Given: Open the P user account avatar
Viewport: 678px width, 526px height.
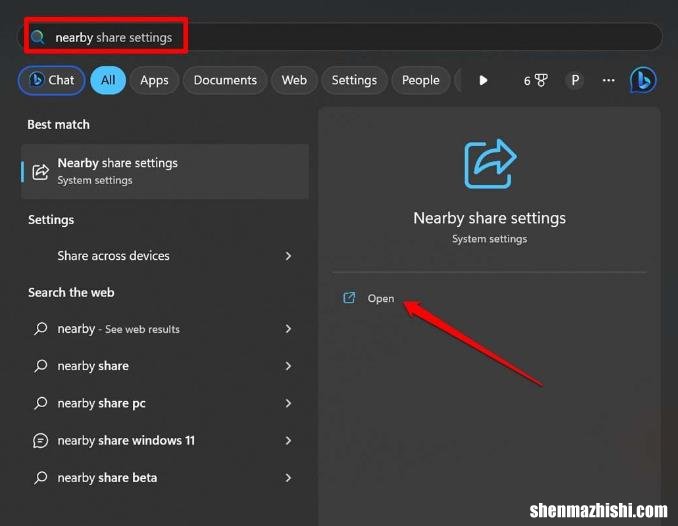Looking at the screenshot, I should click(575, 80).
